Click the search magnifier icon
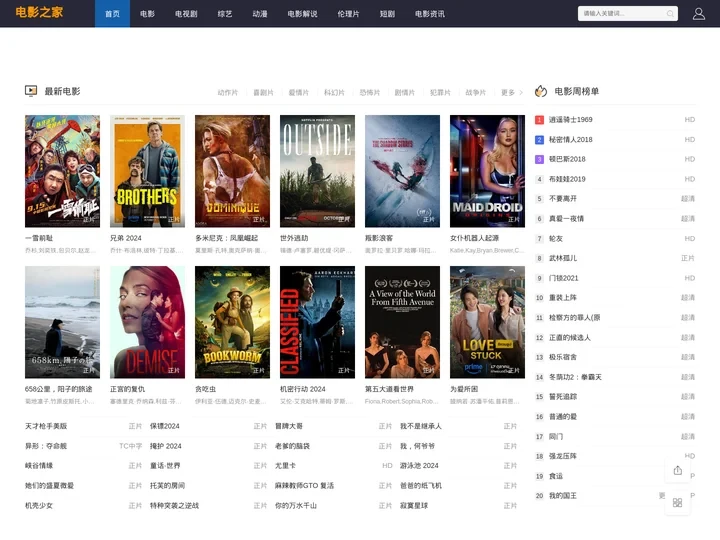The image size is (720, 540). [670, 14]
